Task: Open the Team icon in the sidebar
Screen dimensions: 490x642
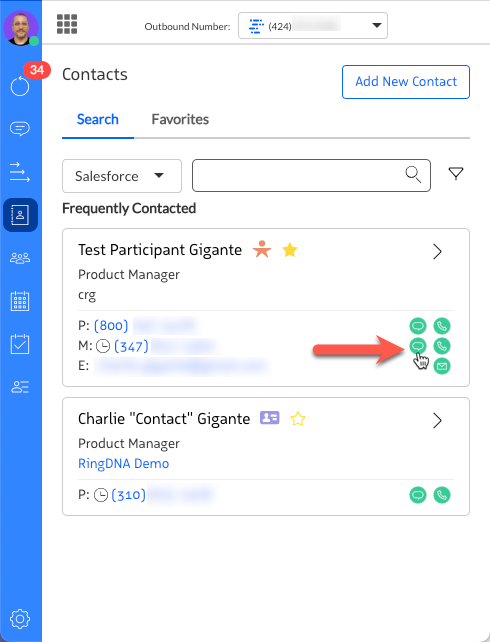Action: [x=20, y=258]
